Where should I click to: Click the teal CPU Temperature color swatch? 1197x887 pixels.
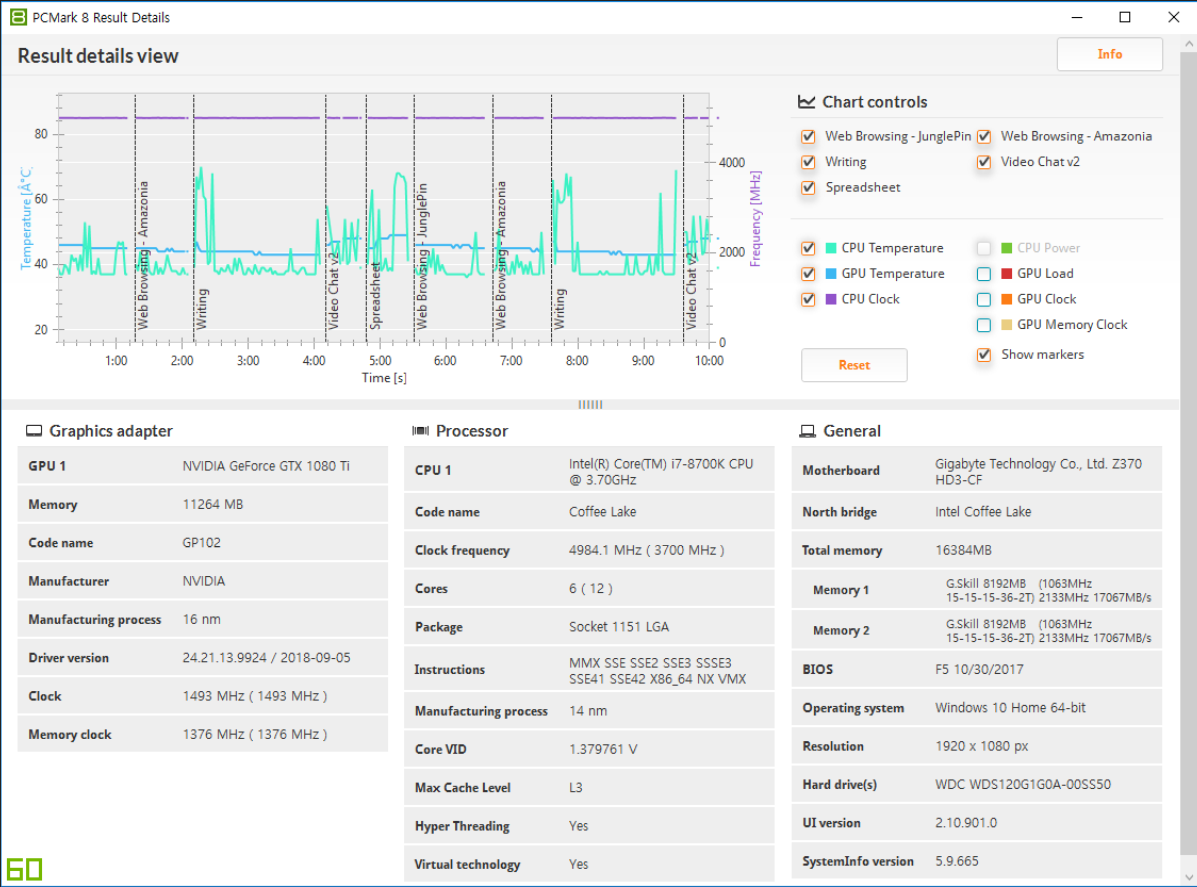pyautogui.click(x=831, y=248)
